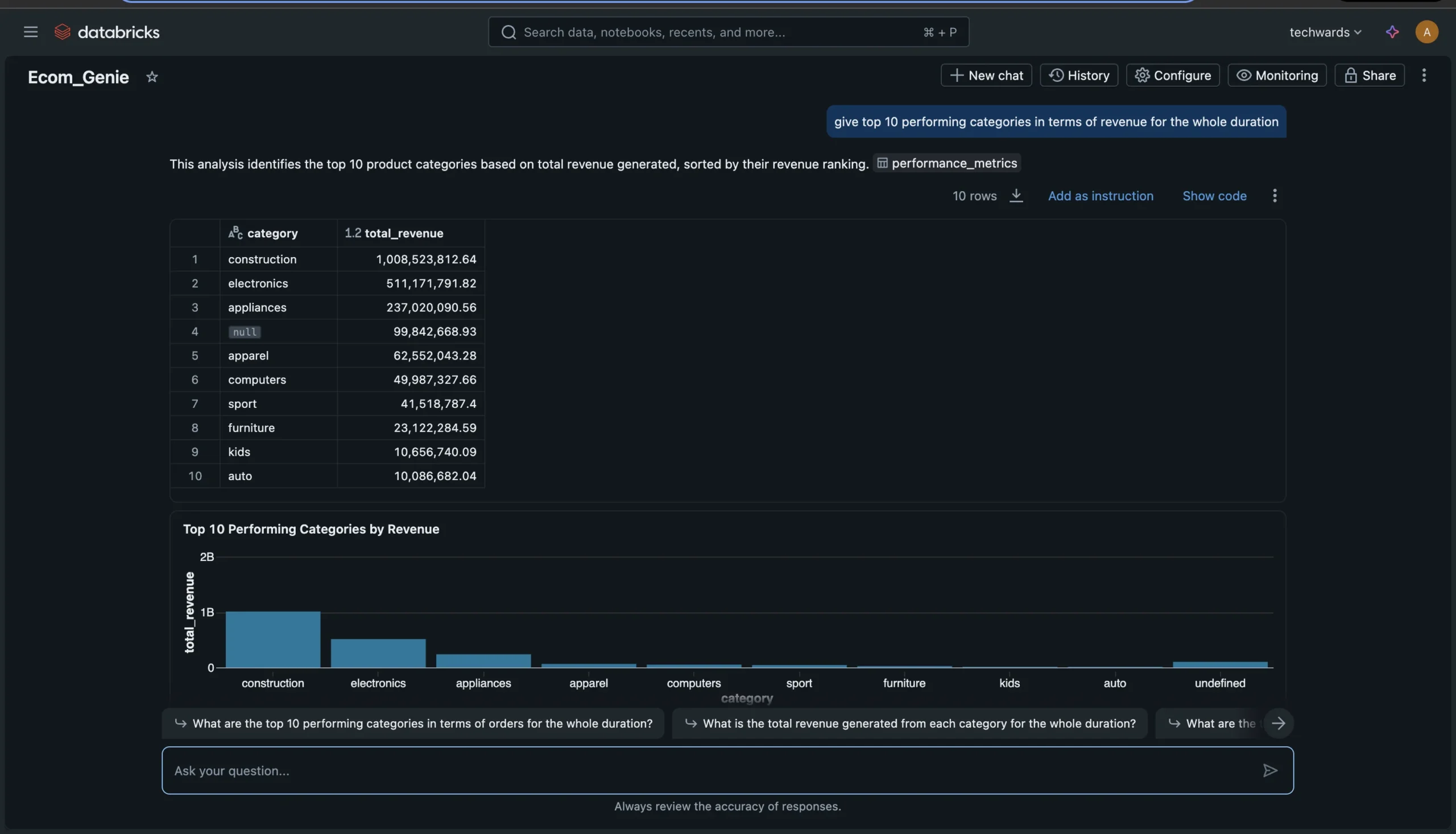
Task: Open the hamburger navigation menu
Action: pos(30,32)
